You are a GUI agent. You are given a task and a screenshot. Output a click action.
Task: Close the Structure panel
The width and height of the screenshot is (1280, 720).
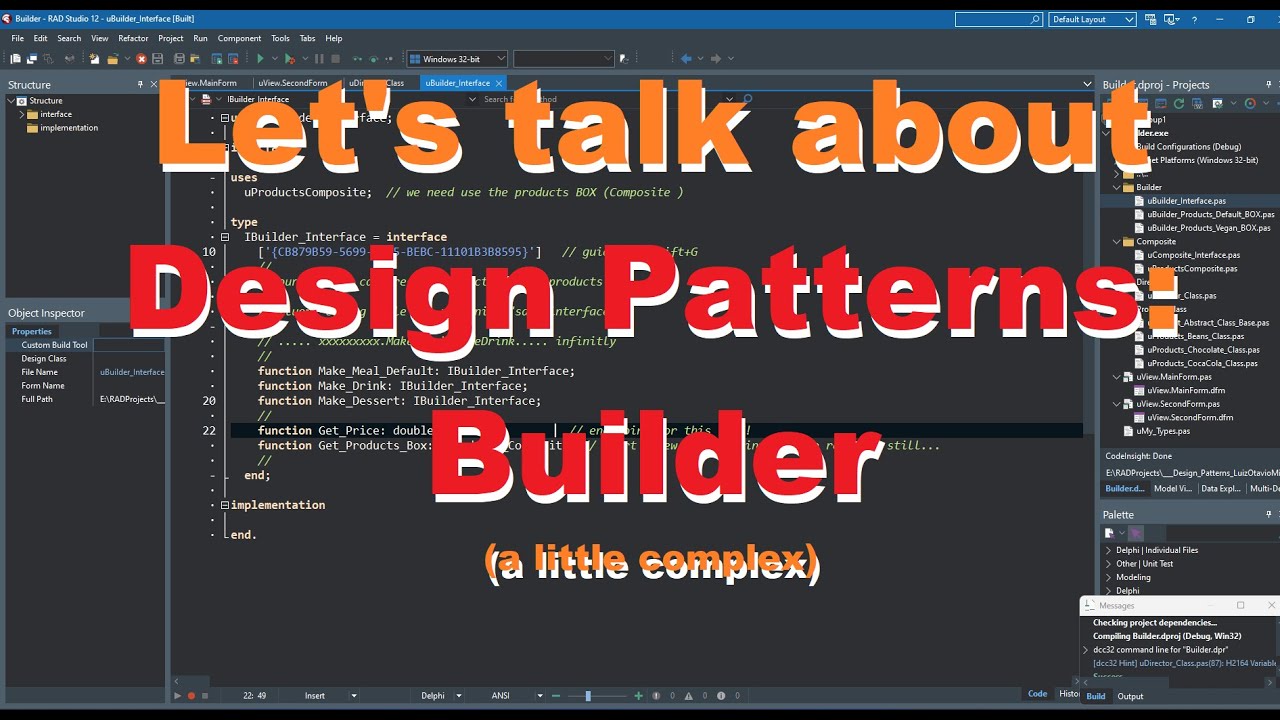(155, 85)
